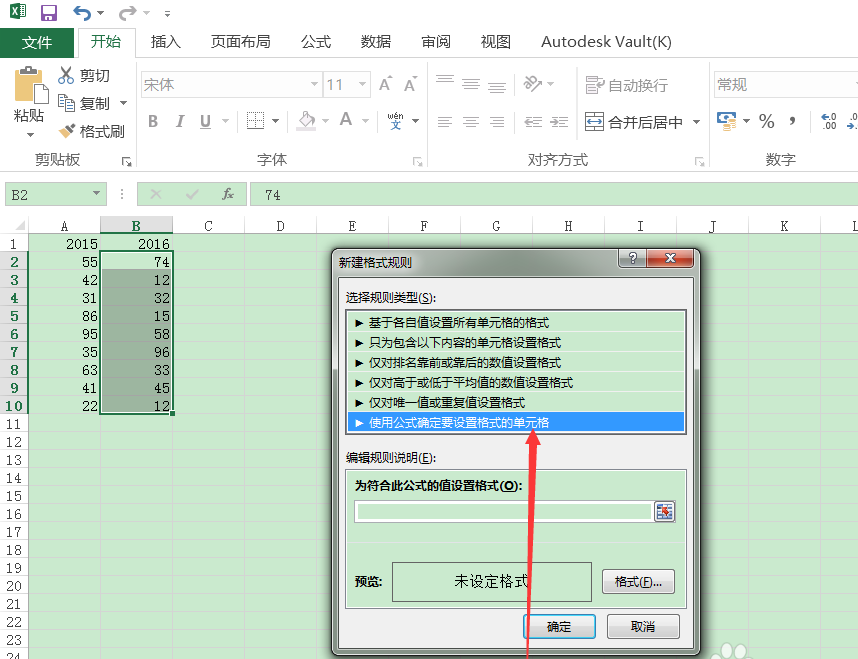Screen dimensions: 858x659
Task: Apply cell borders with the border icon
Action: click(x=255, y=120)
